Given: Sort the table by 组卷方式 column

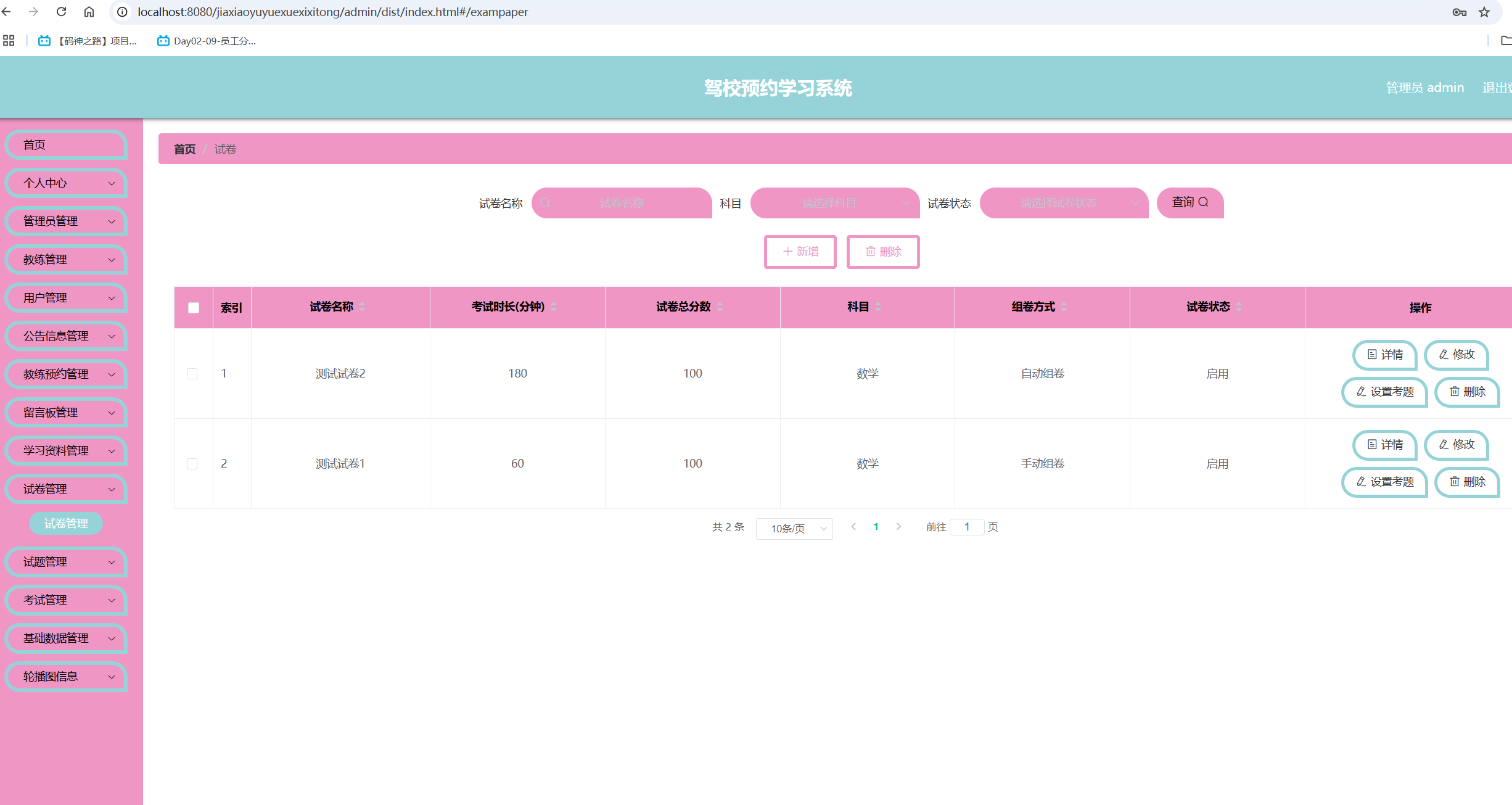Looking at the screenshot, I should (1064, 307).
